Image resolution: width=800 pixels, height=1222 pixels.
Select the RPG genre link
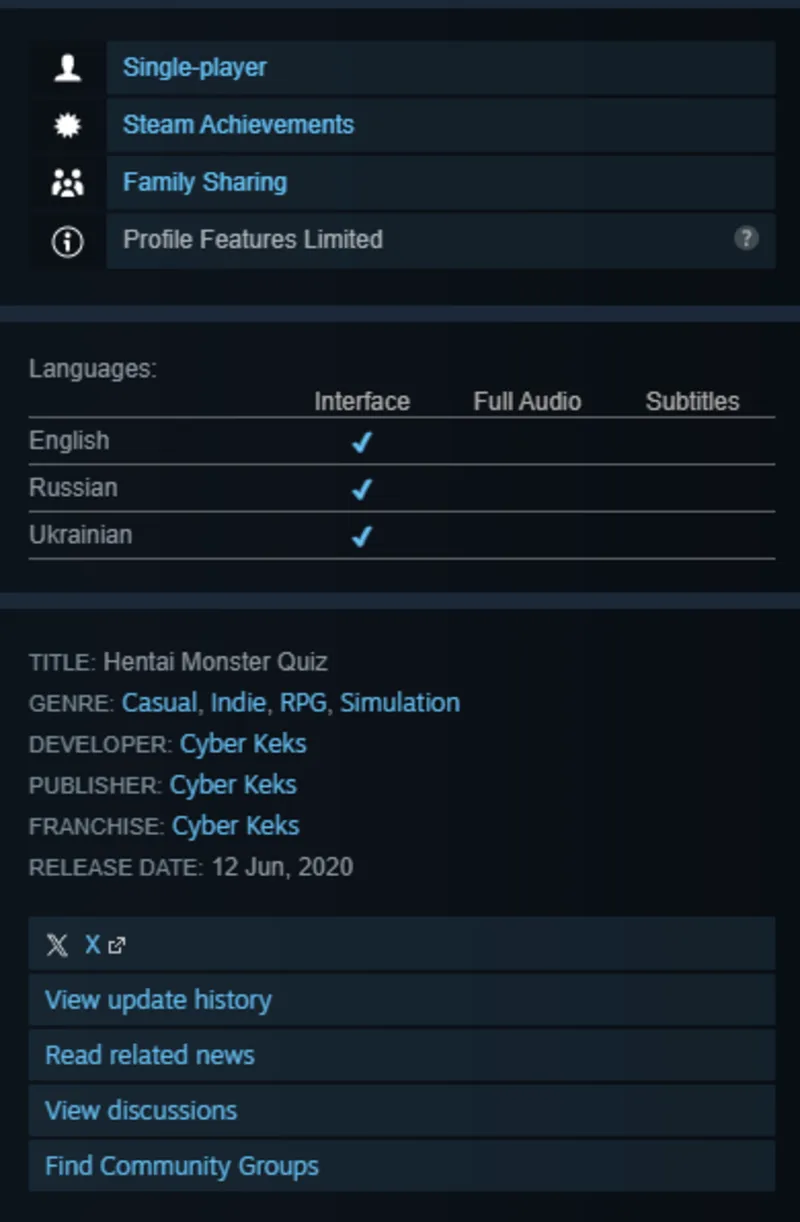303,703
